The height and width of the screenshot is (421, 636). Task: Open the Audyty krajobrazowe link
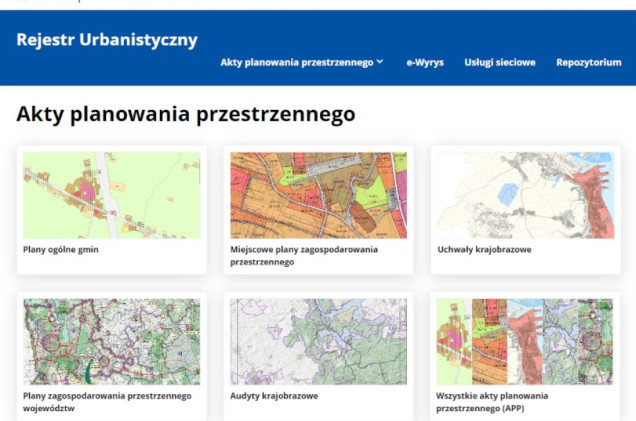pos(274,396)
